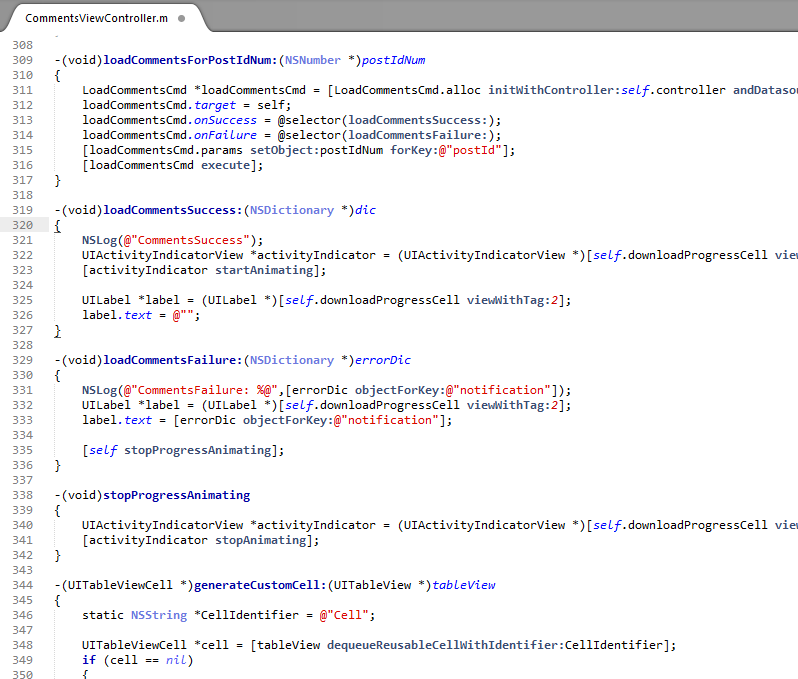Click the stopProgressAnimating method declaration on line 338
The width and height of the screenshot is (798, 679).
click(x=177, y=495)
